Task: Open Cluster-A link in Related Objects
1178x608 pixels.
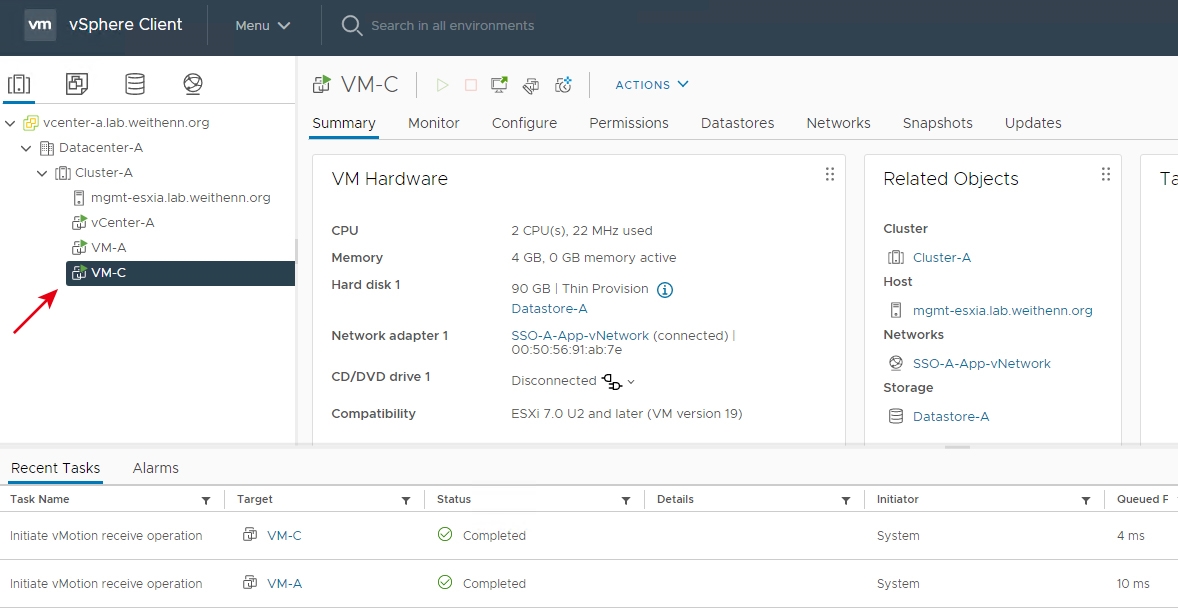Action: (942, 258)
